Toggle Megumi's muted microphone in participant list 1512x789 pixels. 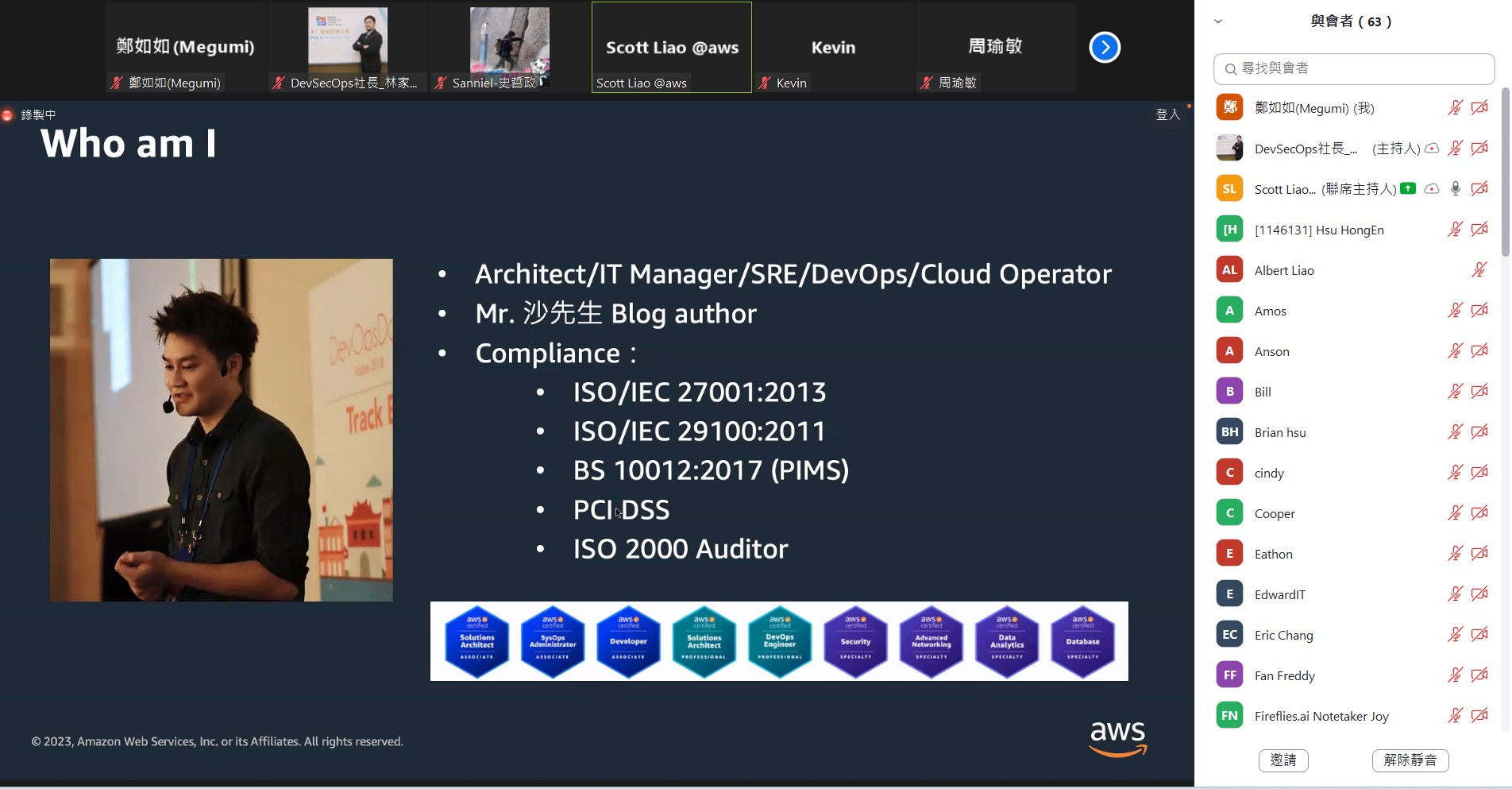coord(1455,108)
